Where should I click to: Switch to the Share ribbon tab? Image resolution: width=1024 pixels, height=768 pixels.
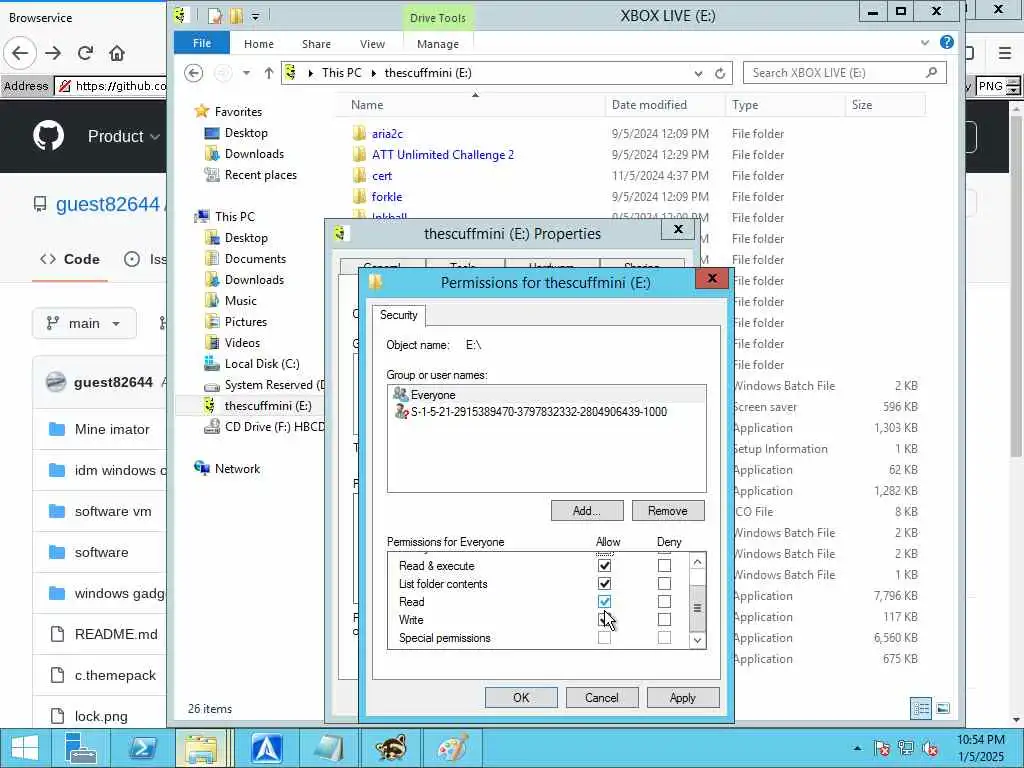(316, 44)
